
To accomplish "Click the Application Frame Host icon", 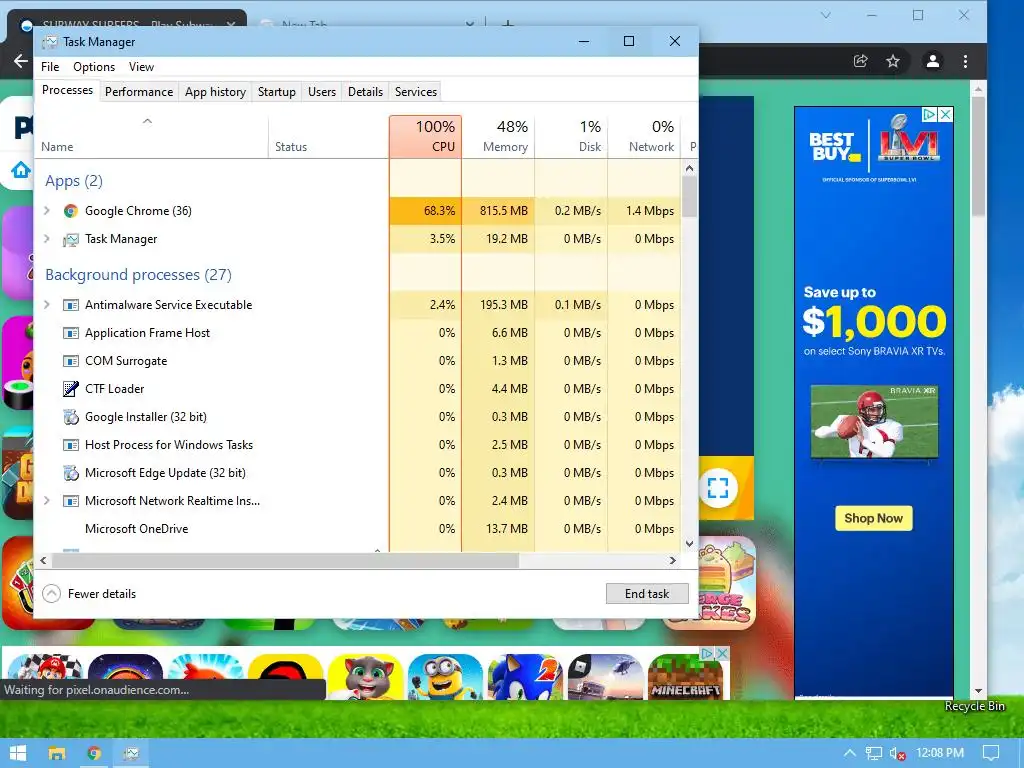I will pyautogui.click(x=71, y=333).
